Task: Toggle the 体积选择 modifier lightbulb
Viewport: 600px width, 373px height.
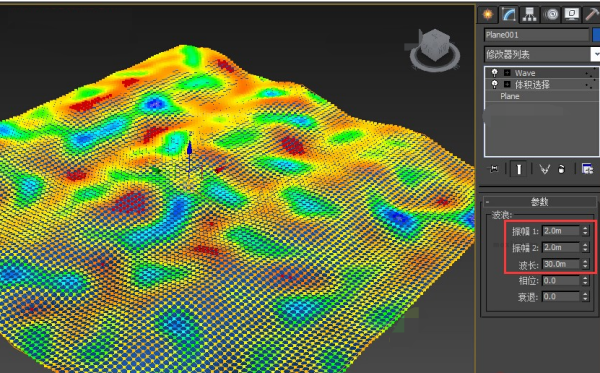Action: (x=494, y=84)
